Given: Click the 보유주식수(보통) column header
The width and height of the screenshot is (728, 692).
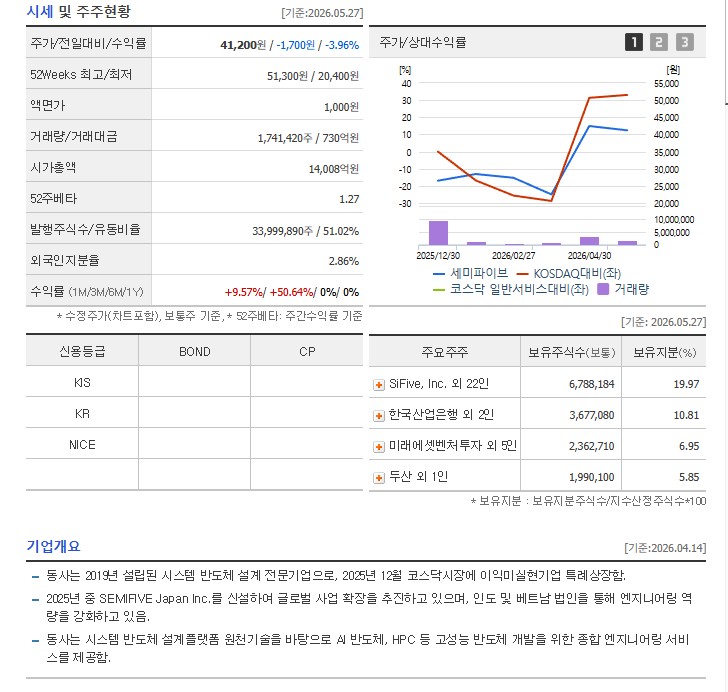Looking at the screenshot, I should point(571,352).
